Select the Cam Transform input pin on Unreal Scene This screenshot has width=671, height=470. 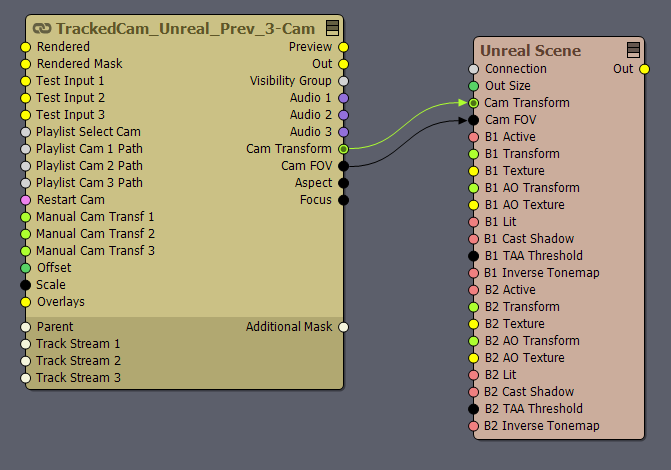pyautogui.click(x=474, y=103)
